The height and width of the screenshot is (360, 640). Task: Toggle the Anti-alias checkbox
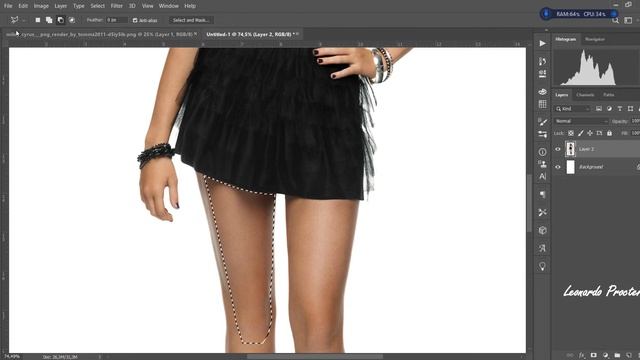[135, 20]
